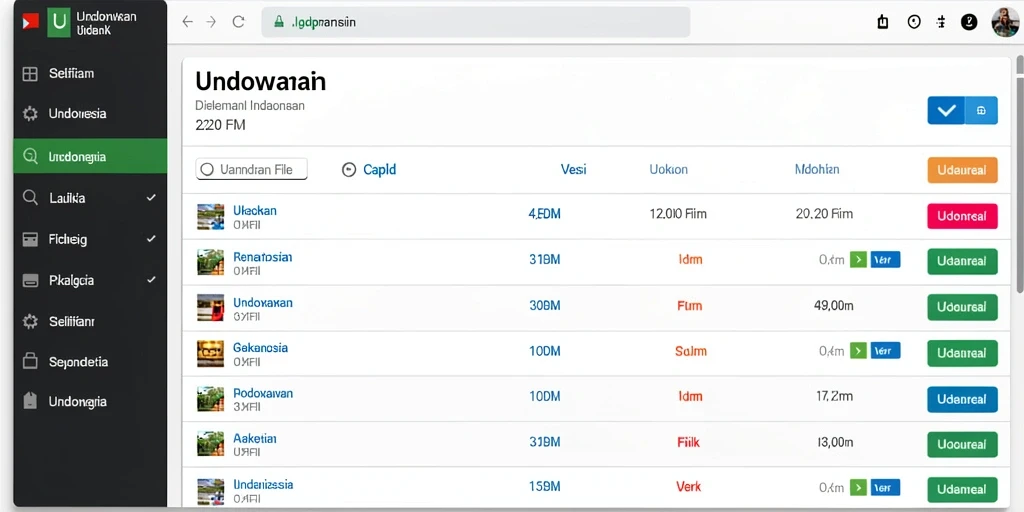The width and height of the screenshot is (1024, 512).
Task: Click the browser reload icon
Action: (238, 22)
